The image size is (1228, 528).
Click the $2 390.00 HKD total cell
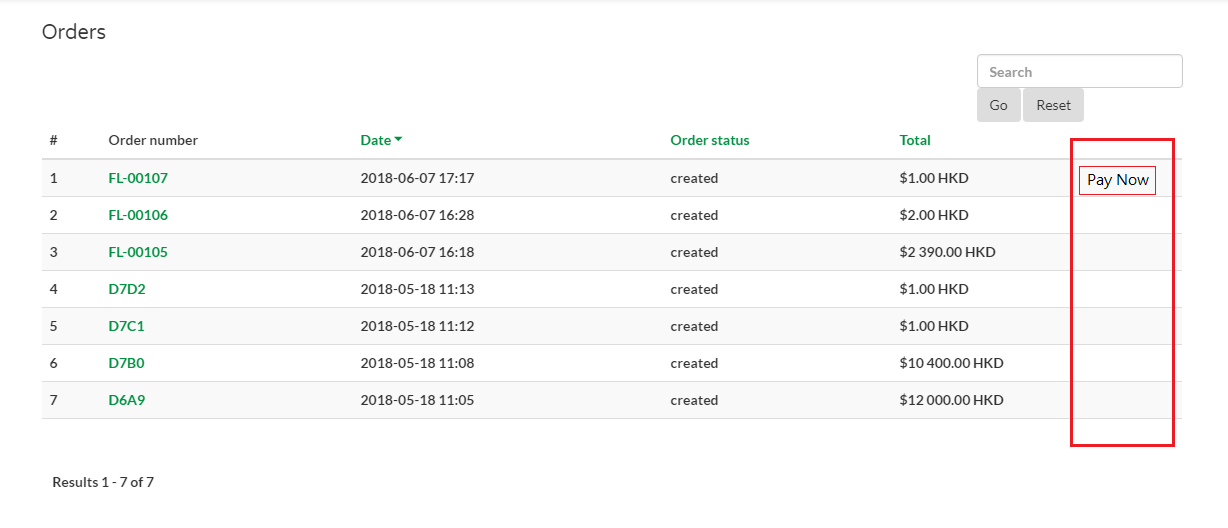click(947, 252)
